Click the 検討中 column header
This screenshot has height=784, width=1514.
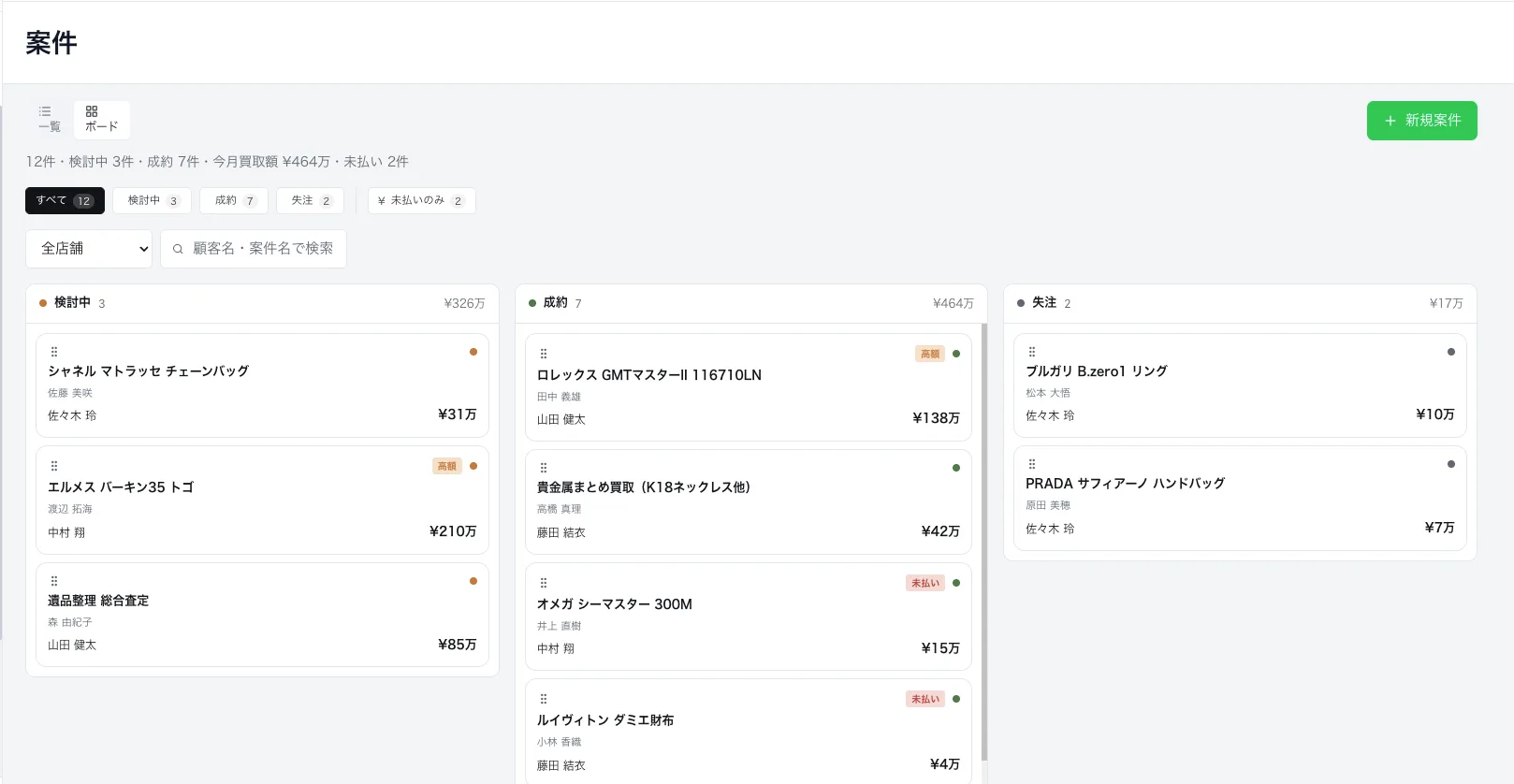pyautogui.click(x=262, y=303)
